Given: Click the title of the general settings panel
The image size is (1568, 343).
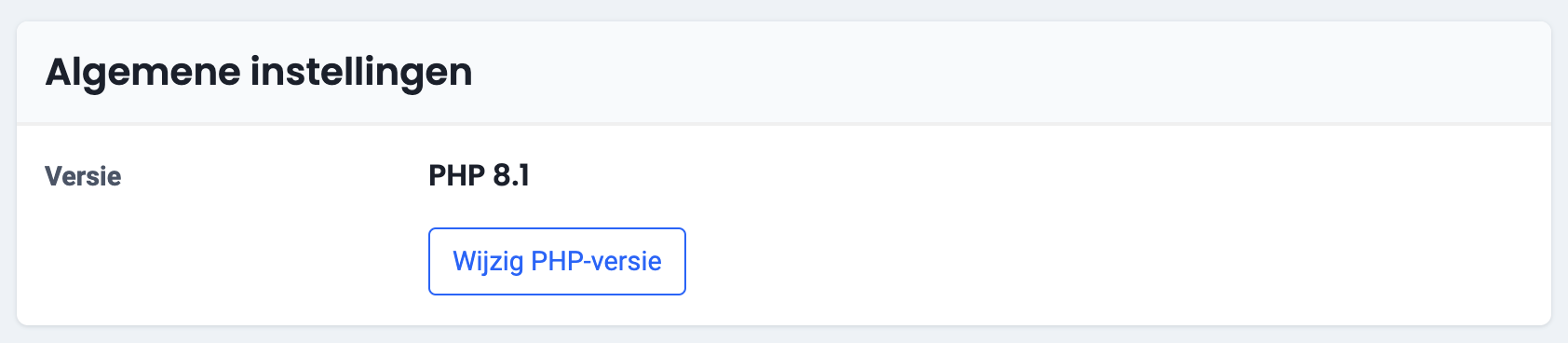Looking at the screenshot, I should click(259, 72).
